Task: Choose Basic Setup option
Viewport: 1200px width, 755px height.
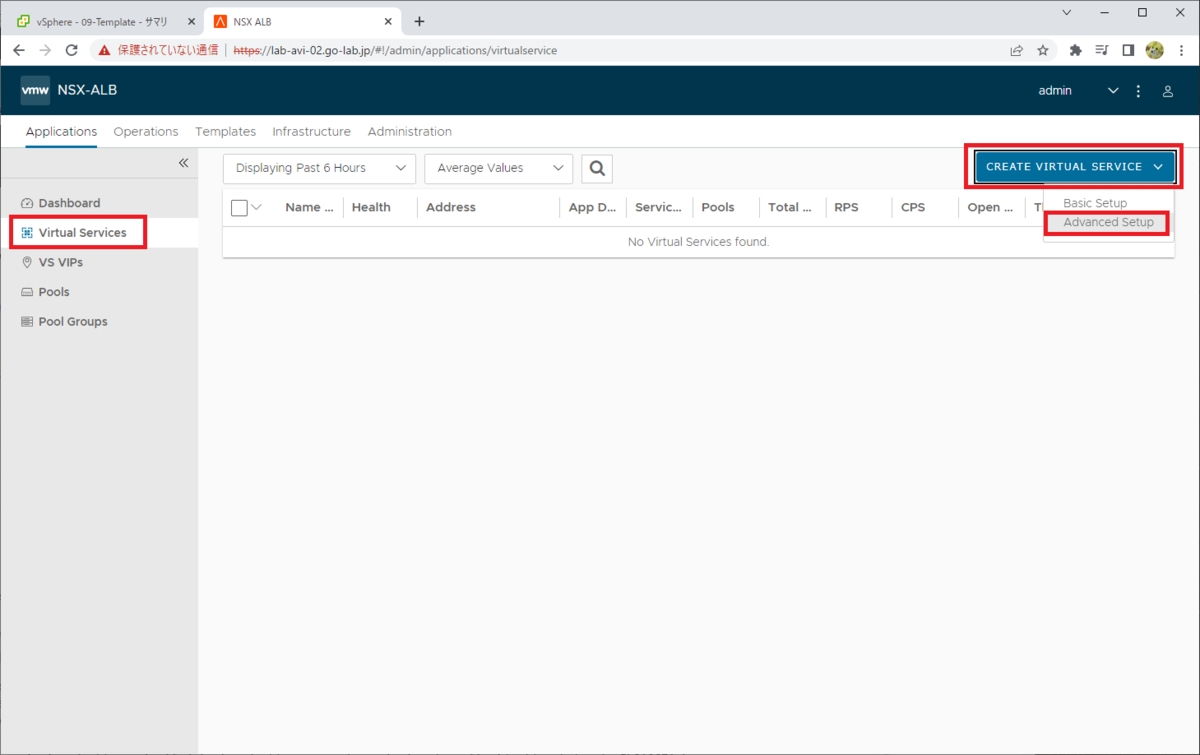Action: 1095,203
